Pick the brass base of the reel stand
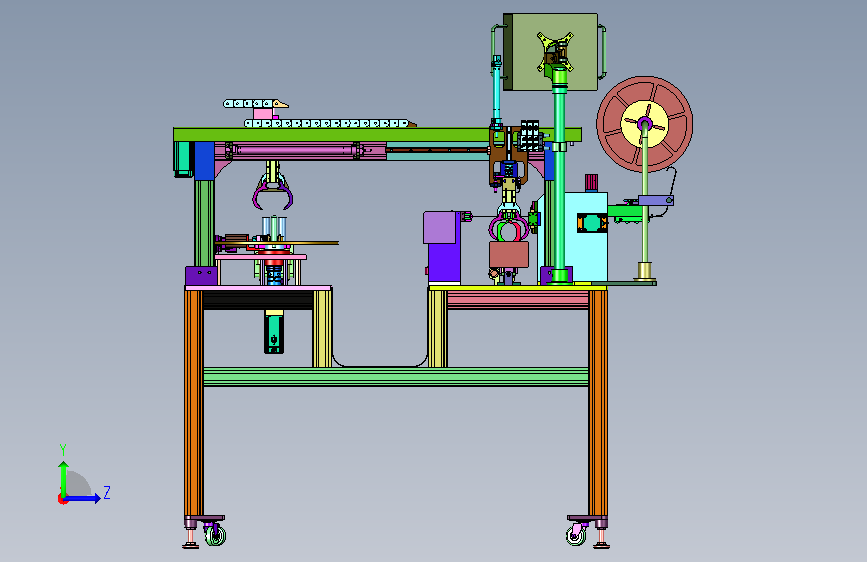867x562 pixels. tap(644, 272)
